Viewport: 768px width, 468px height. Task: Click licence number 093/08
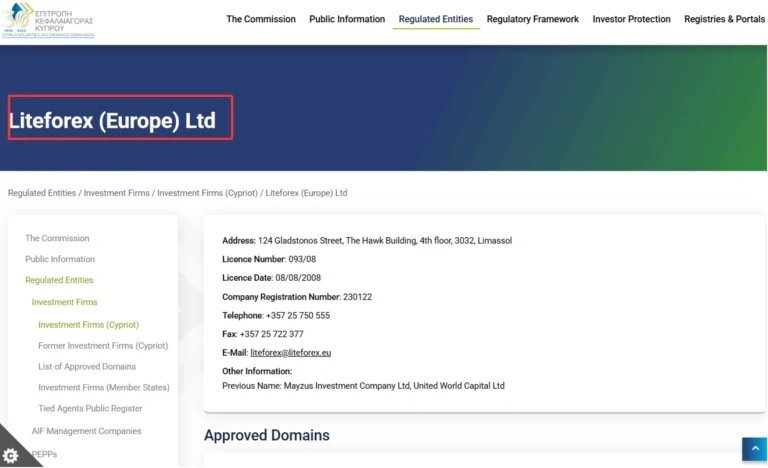[302, 259]
